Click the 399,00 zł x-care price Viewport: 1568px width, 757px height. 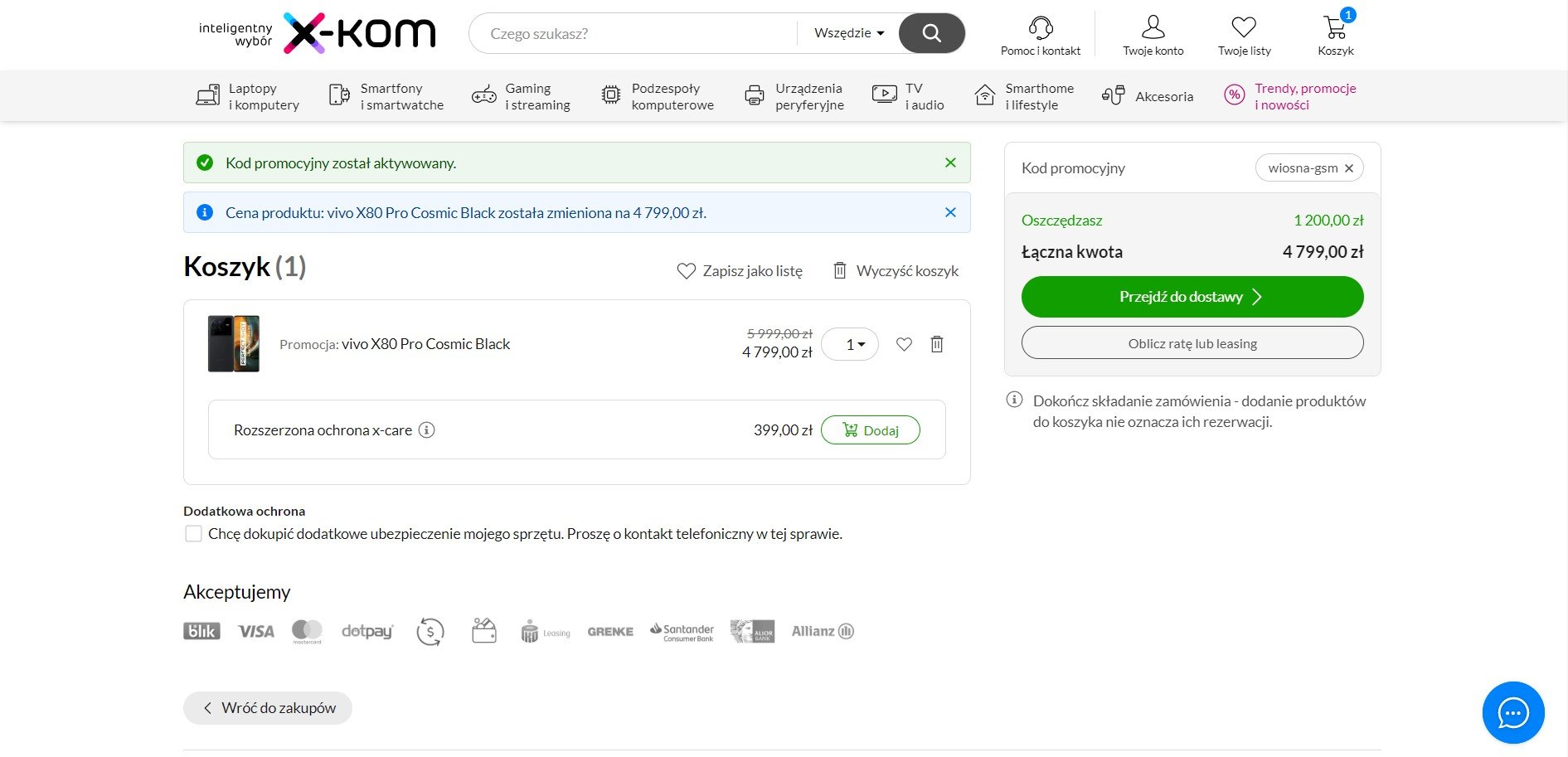783,430
